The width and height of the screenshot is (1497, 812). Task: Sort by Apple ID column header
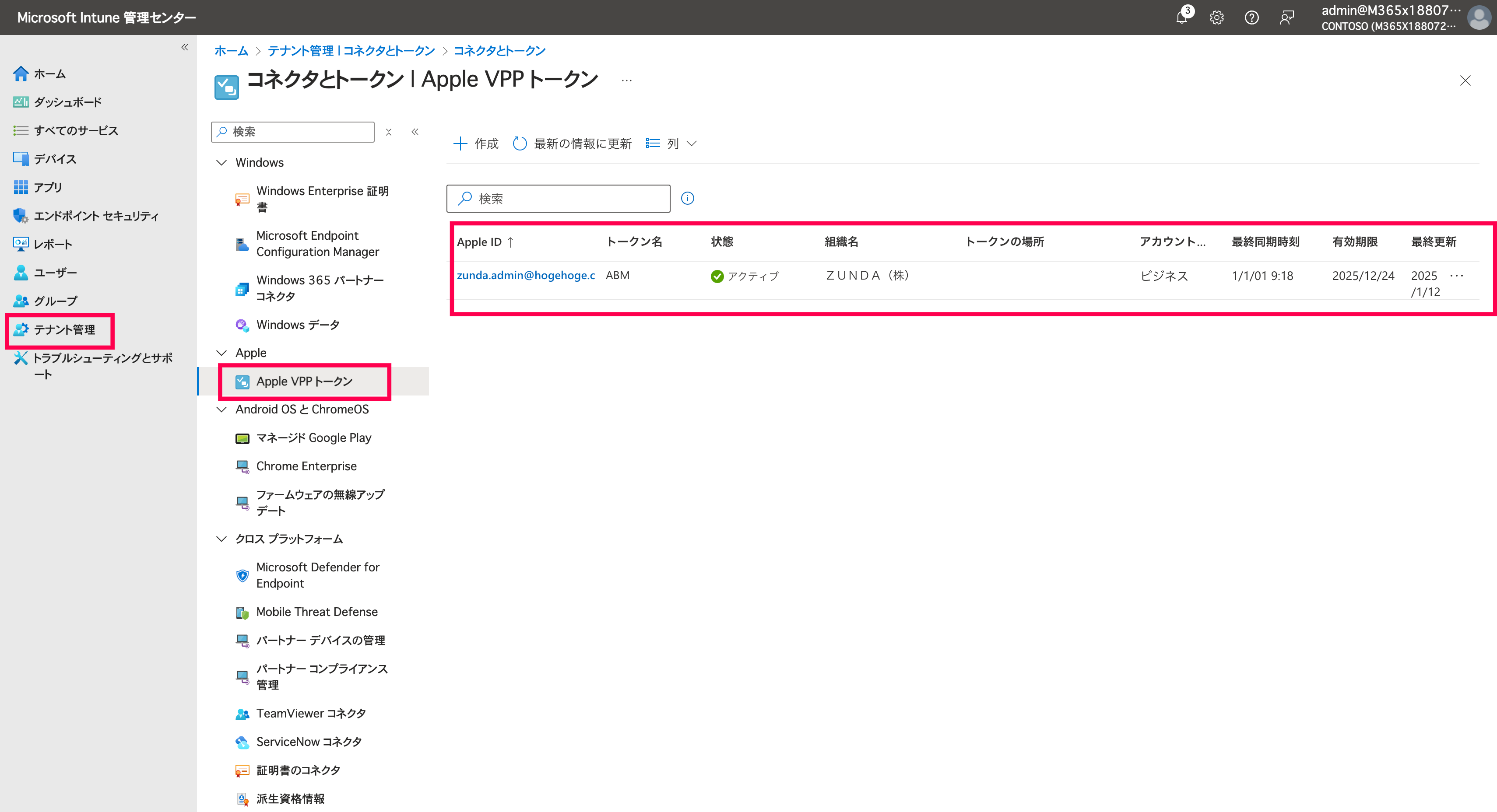485,241
